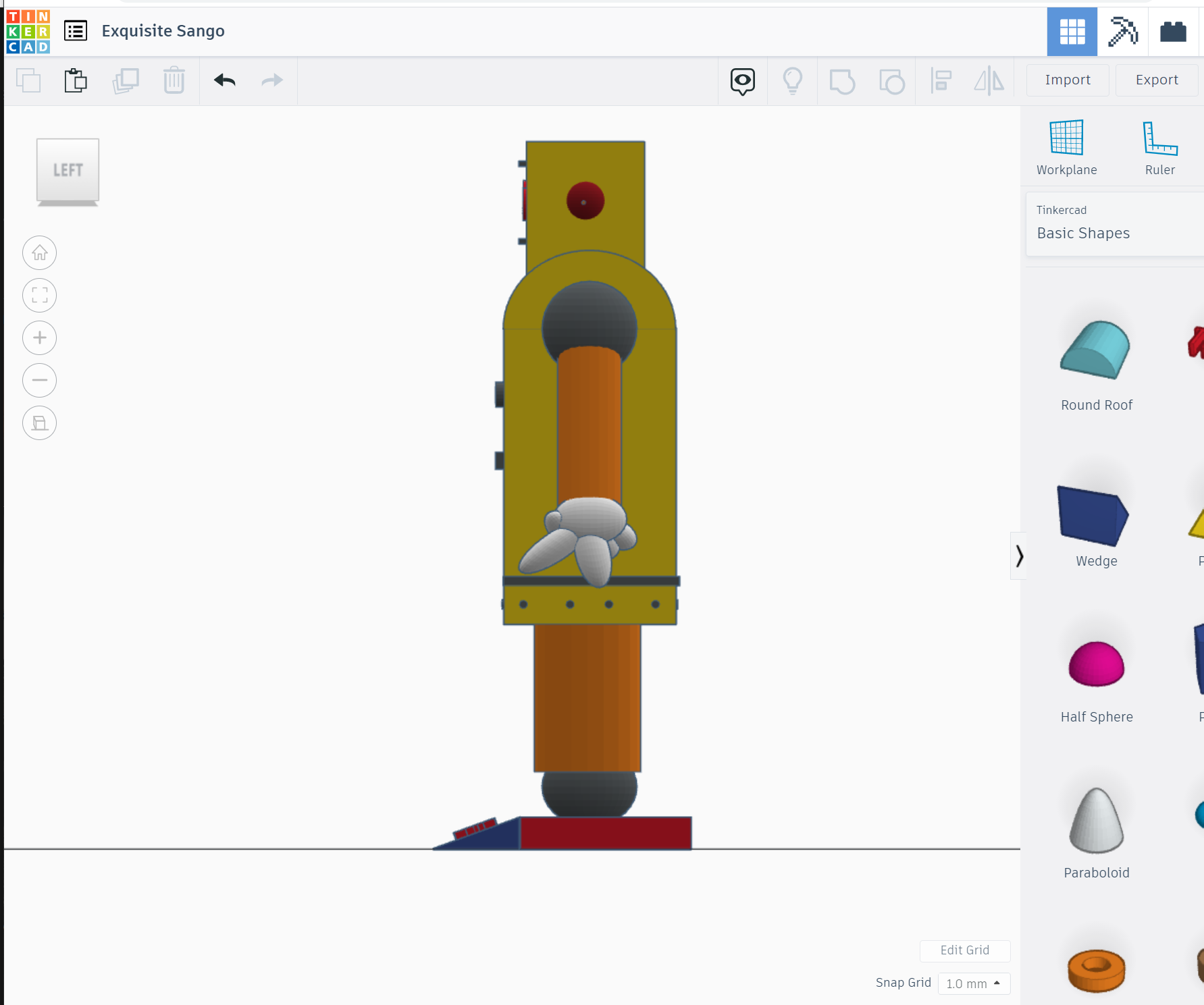This screenshot has width=1204, height=1005.
Task: Click the Tinkercad logo
Action: point(28,31)
